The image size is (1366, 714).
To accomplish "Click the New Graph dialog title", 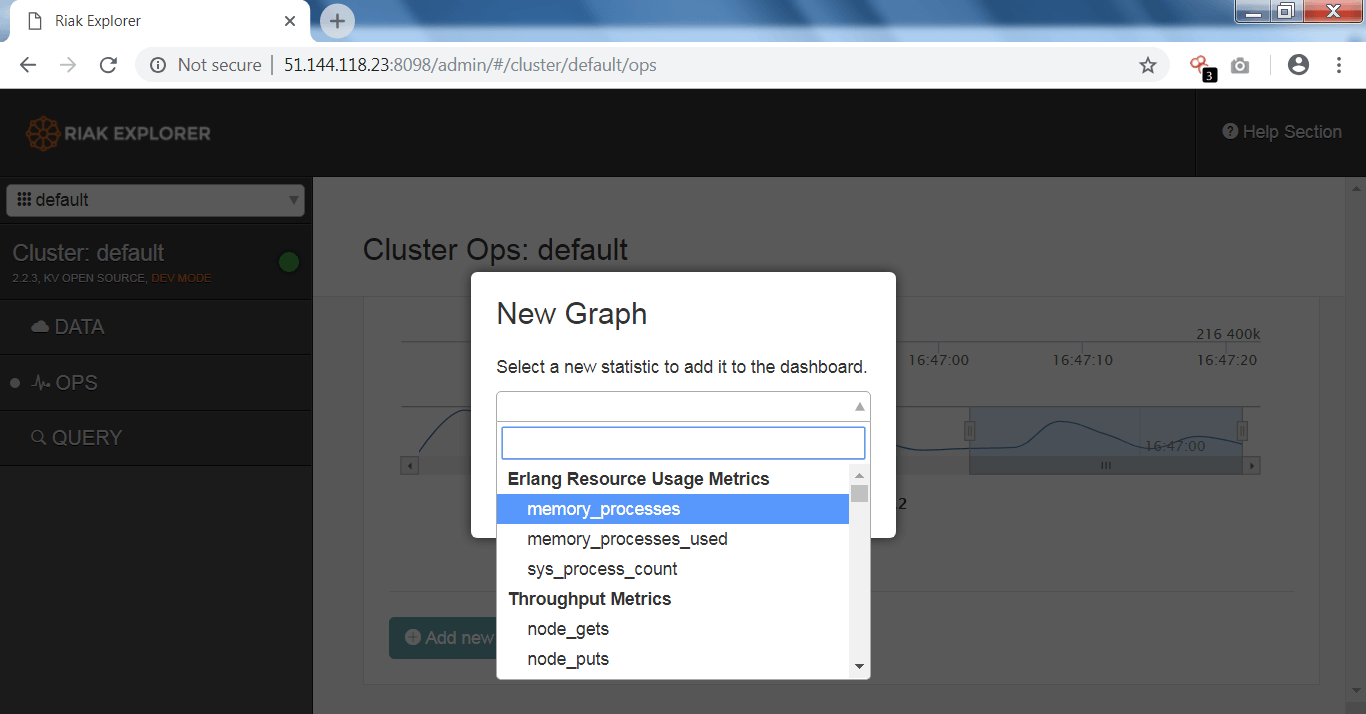I will click(x=572, y=314).
